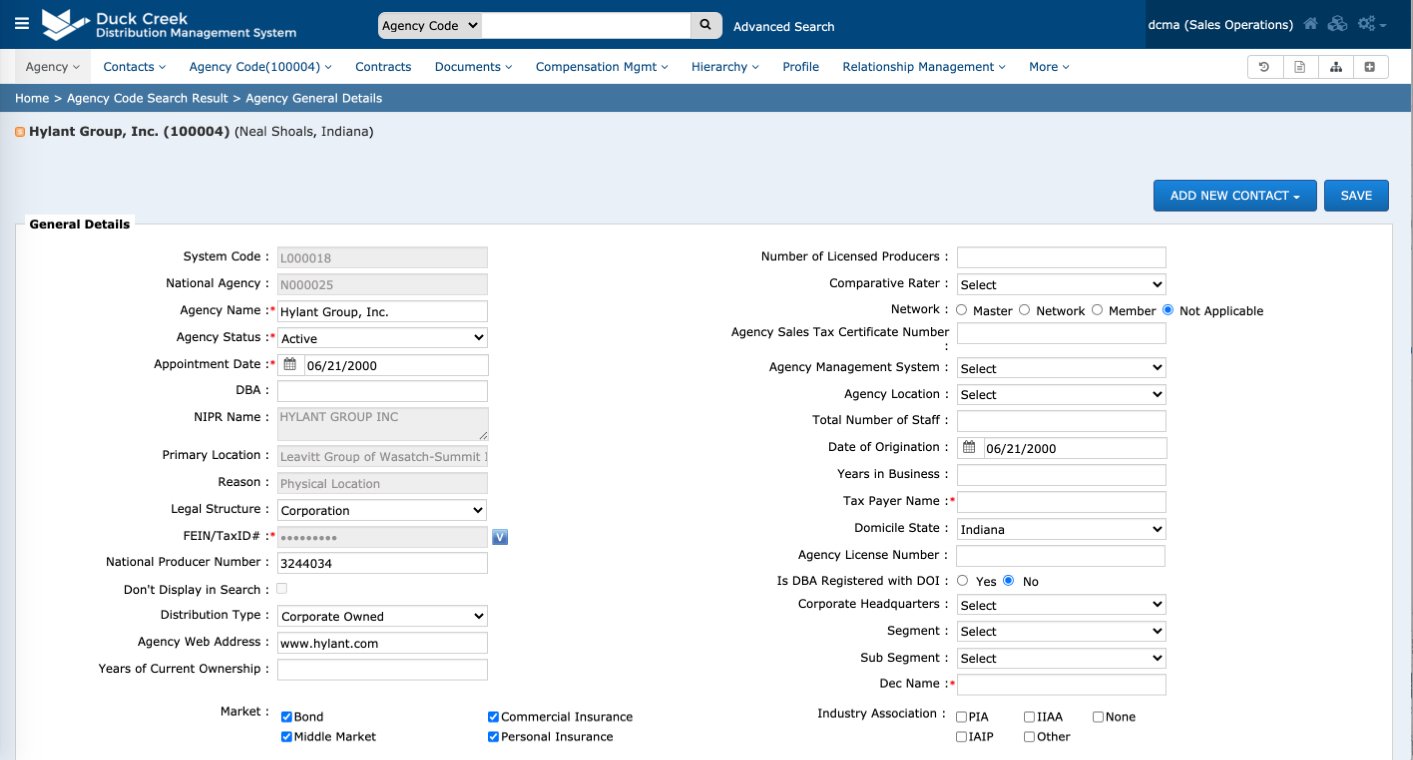The image size is (1413, 760).
Task: Open the cubes modules icon
Action: tap(1337, 24)
